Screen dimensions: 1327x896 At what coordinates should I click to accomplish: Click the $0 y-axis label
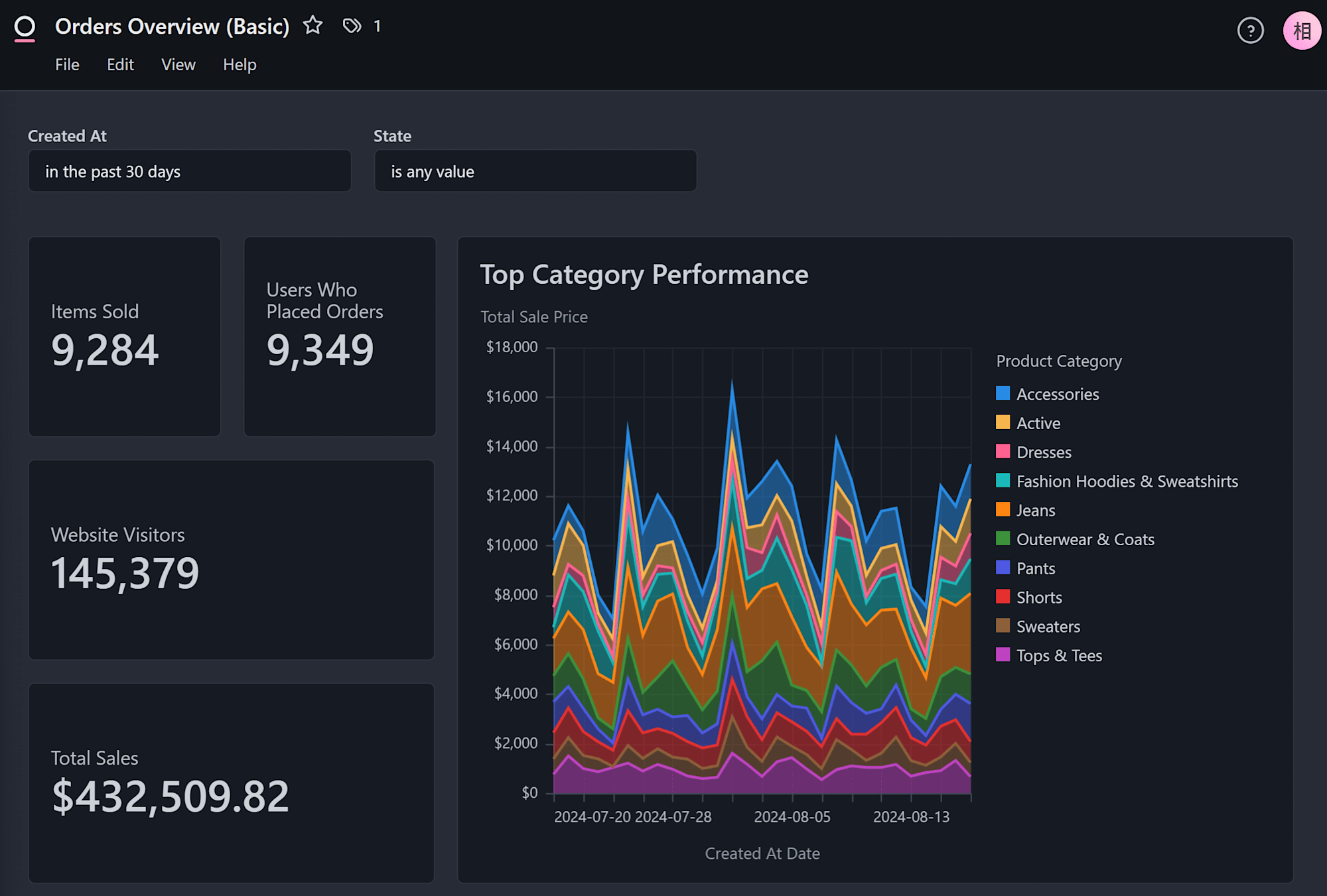[x=529, y=793]
